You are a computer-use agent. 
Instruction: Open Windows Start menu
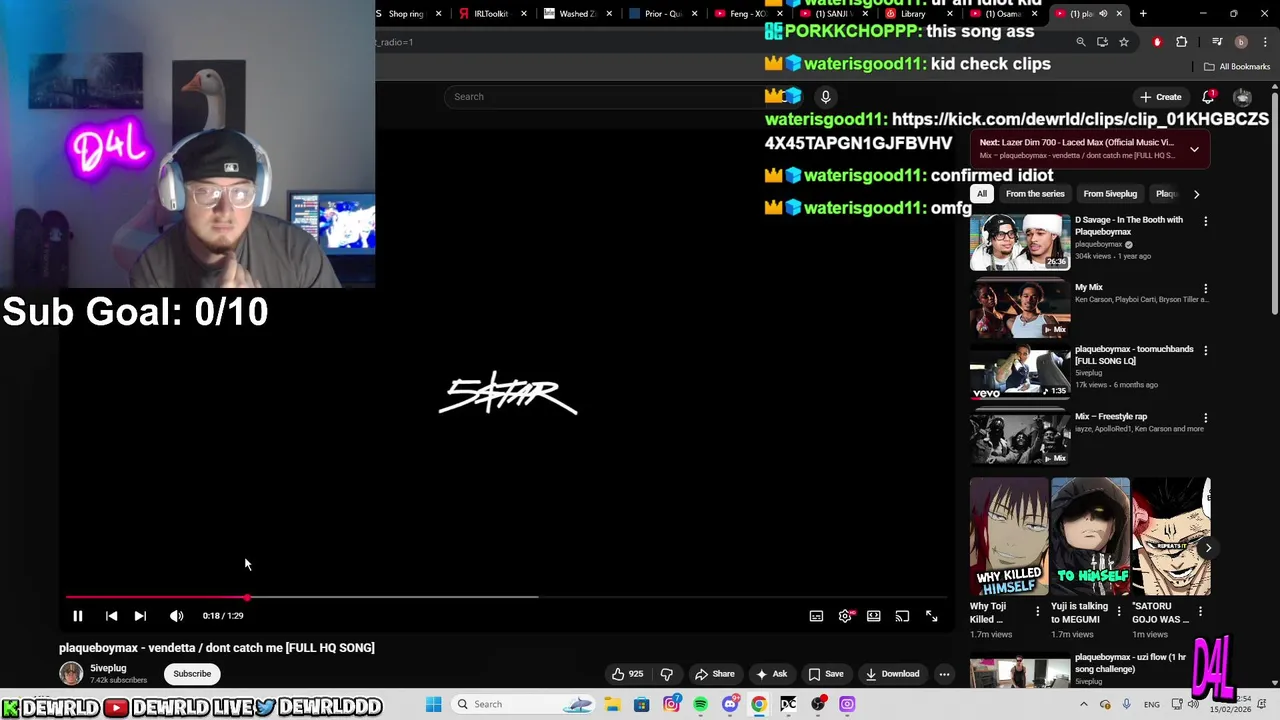[433, 704]
